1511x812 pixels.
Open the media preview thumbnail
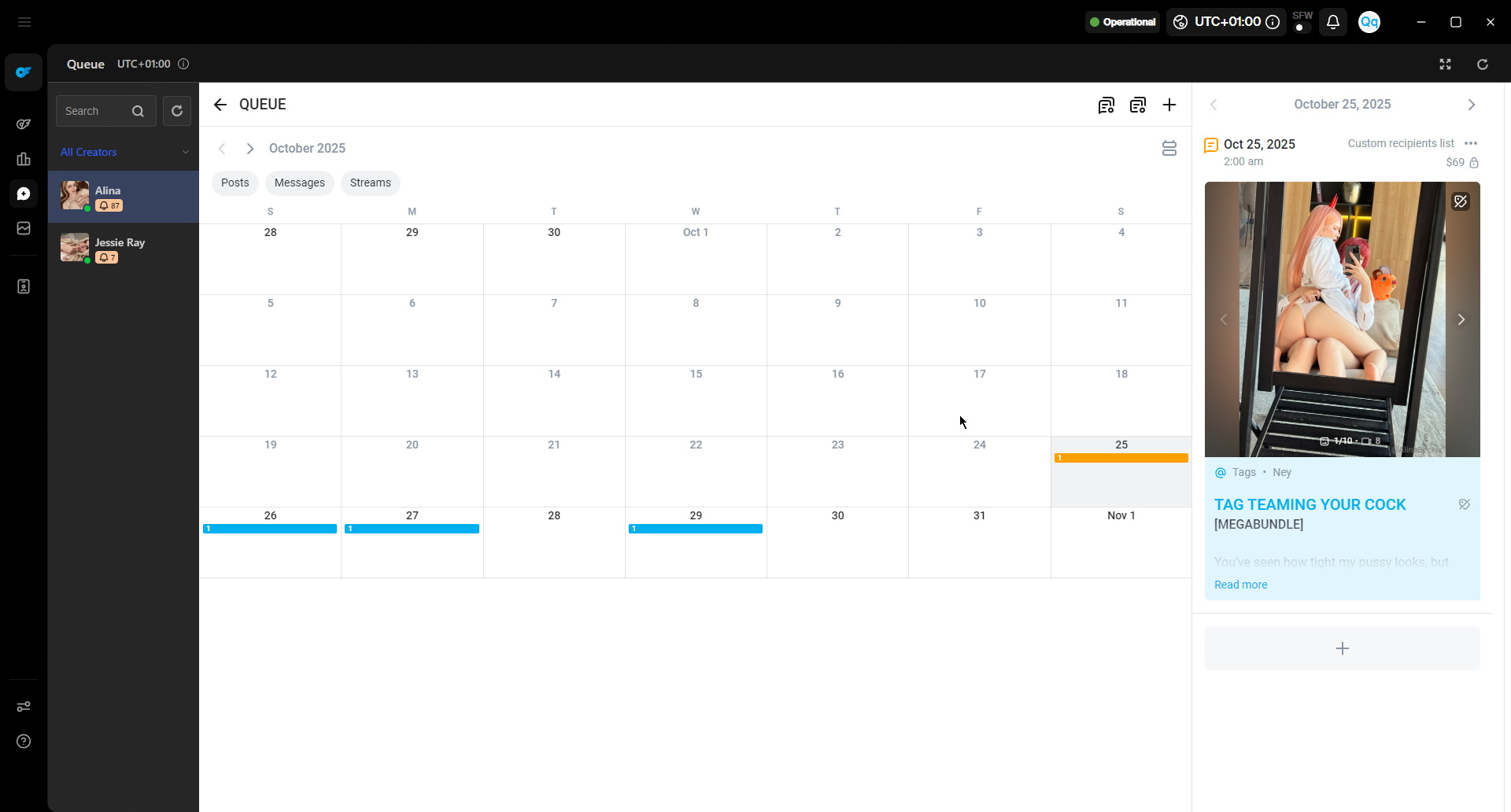[1343, 319]
